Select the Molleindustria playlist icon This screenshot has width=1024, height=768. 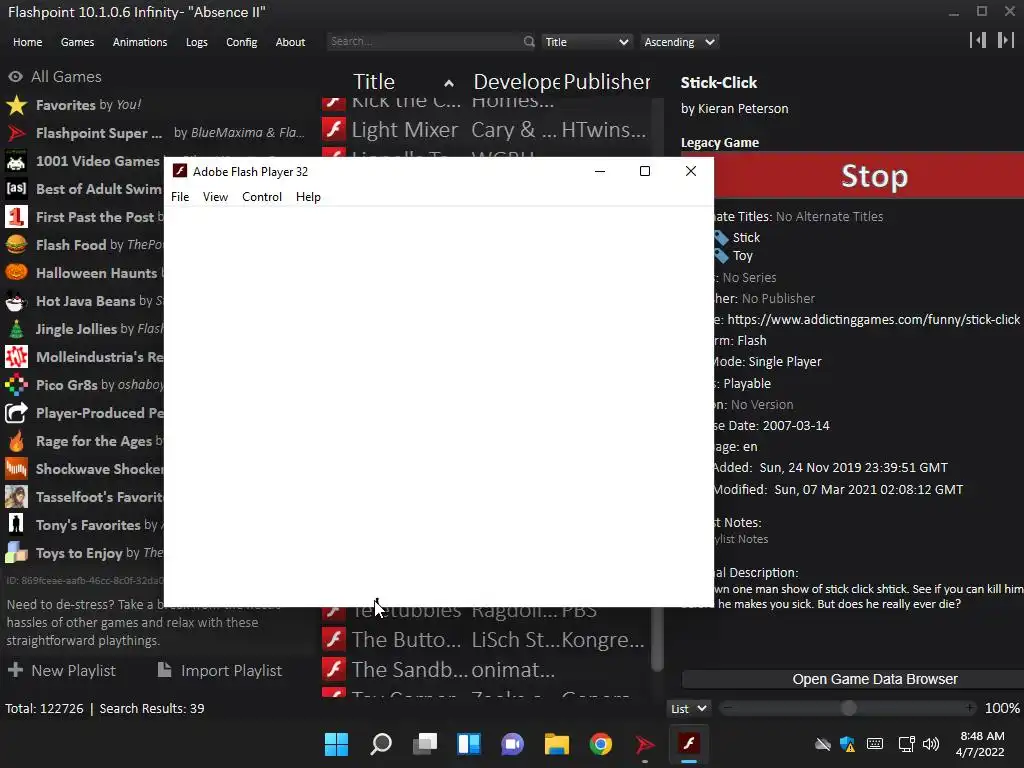click(x=16, y=357)
